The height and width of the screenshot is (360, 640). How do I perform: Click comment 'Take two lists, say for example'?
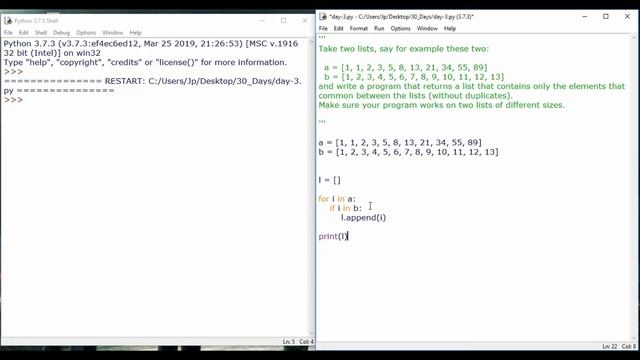(403, 49)
